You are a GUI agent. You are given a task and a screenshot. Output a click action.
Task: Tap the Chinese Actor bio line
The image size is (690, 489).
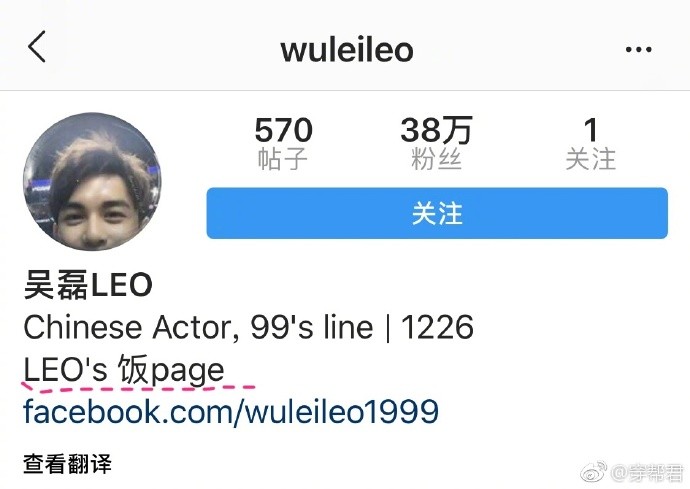248,327
